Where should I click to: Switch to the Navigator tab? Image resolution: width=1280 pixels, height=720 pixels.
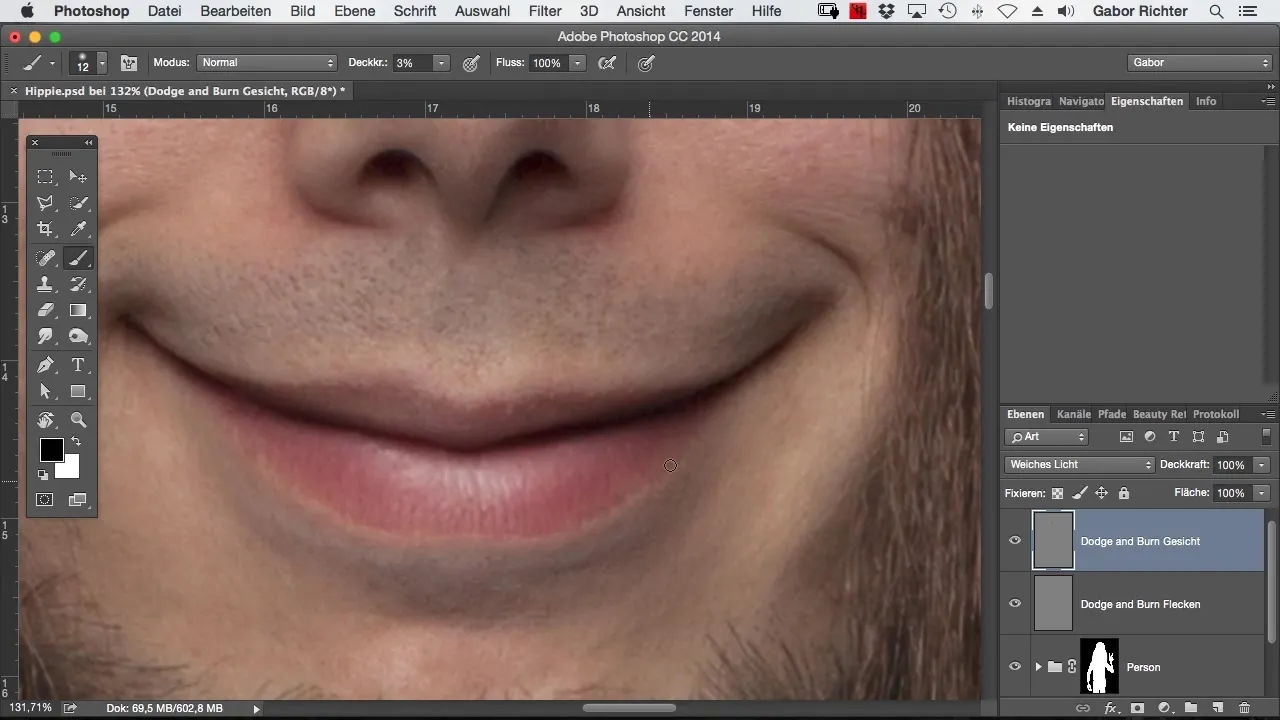(x=1081, y=101)
